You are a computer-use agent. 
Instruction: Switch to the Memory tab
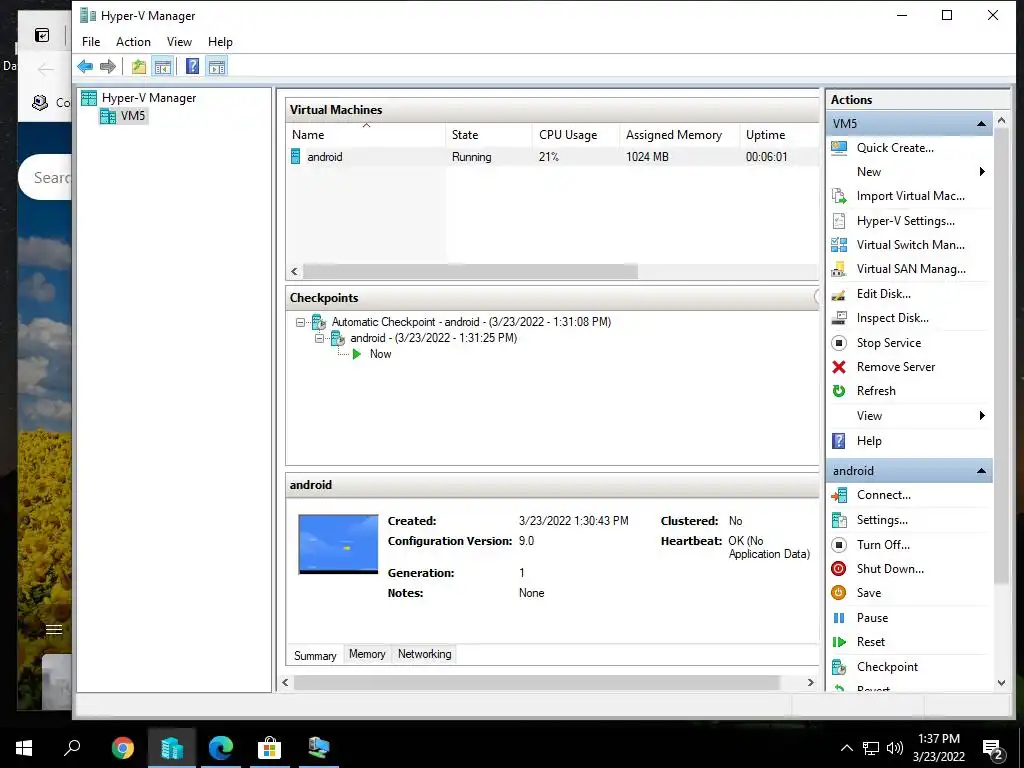[367, 654]
